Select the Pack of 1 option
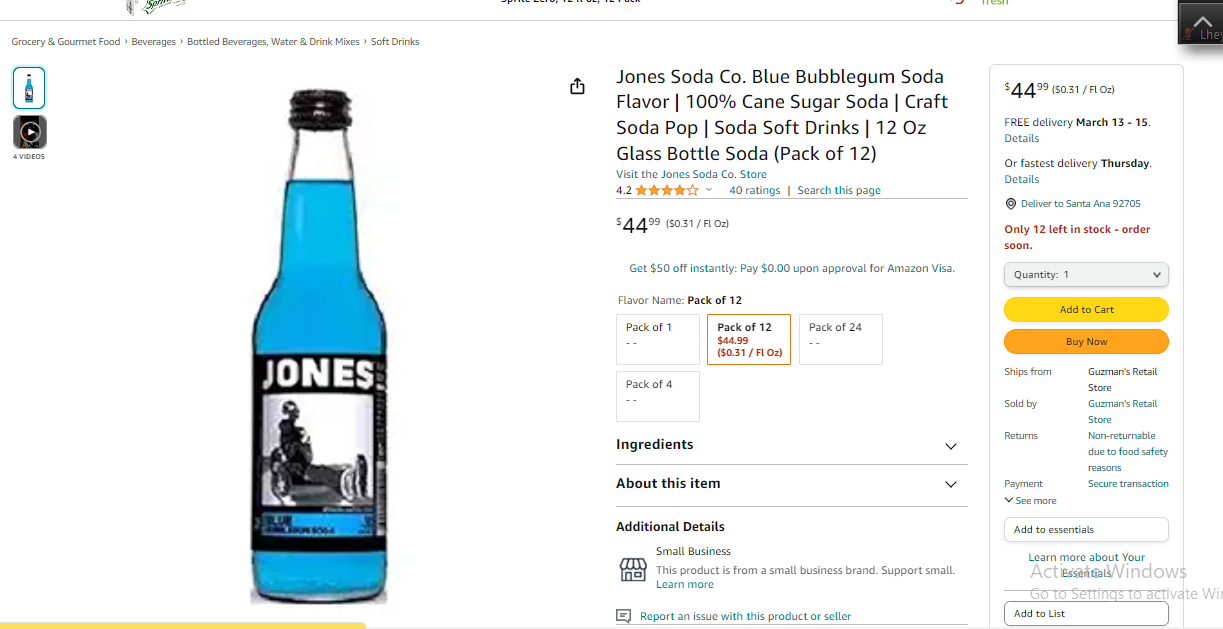 pyautogui.click(x=658, y=340)
